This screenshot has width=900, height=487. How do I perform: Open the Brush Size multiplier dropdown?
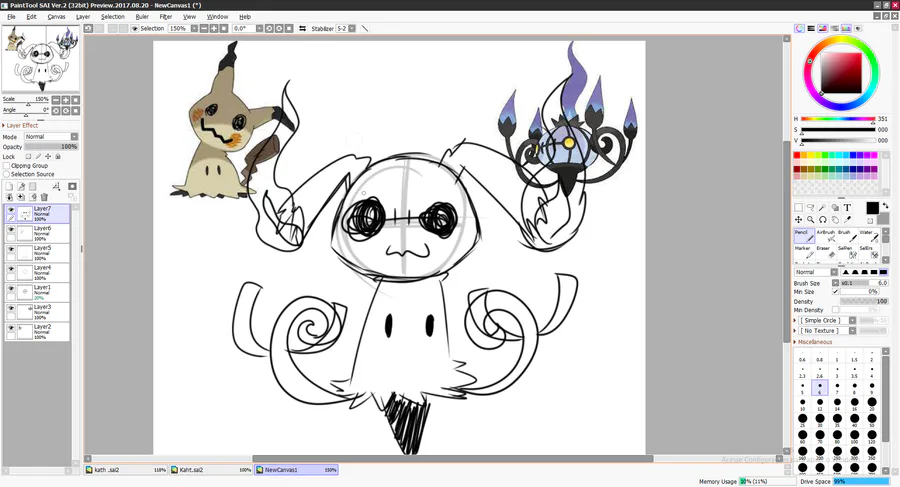[x=835, y=283]
